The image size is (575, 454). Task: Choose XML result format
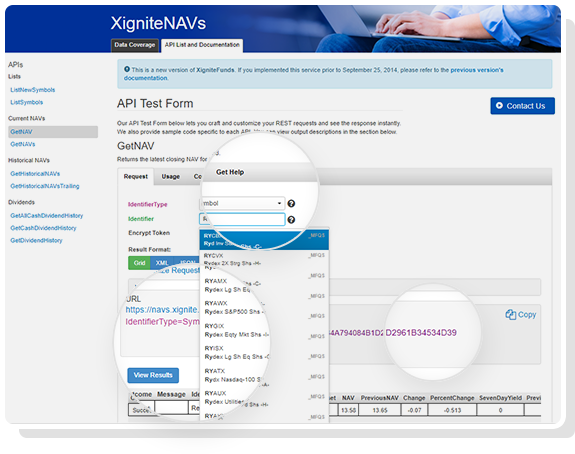(x=162, y=263)
